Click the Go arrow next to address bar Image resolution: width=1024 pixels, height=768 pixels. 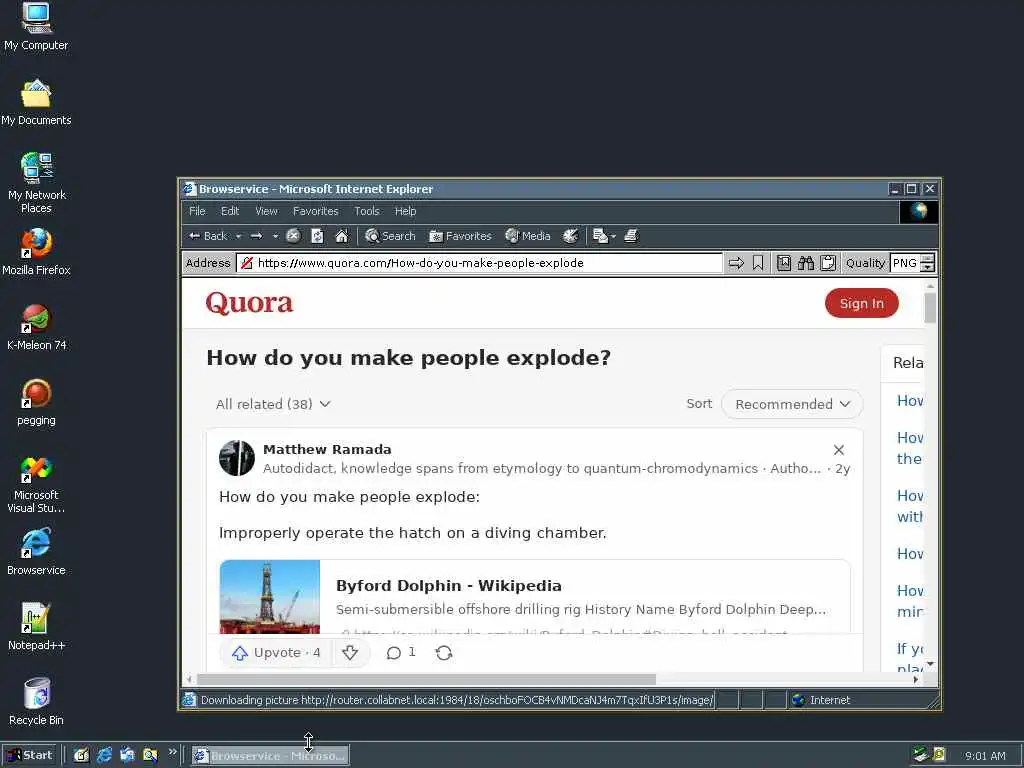tap(736, 263)
